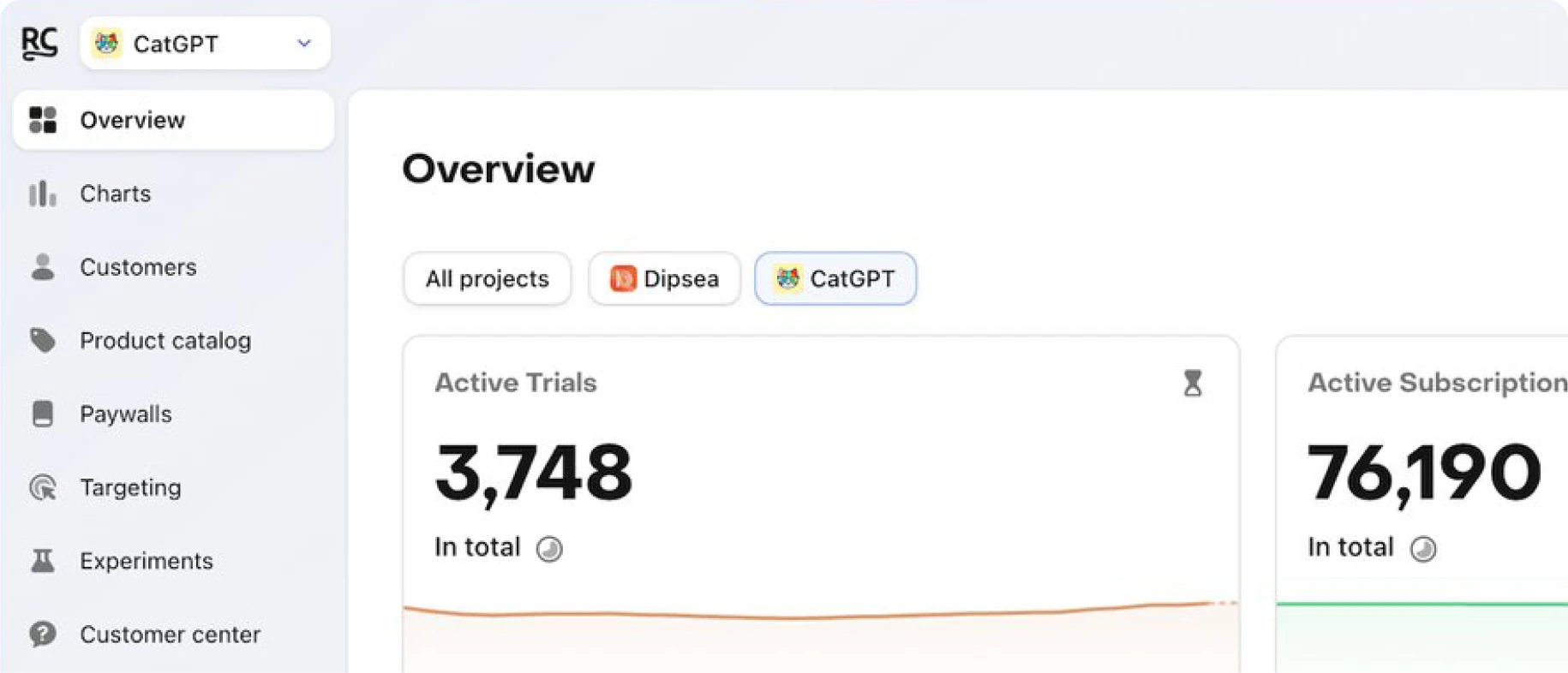The width and height of the screenshot is (1568, 673).
Task: Click the RC RevenueCat logo
Action: [39, 43]
